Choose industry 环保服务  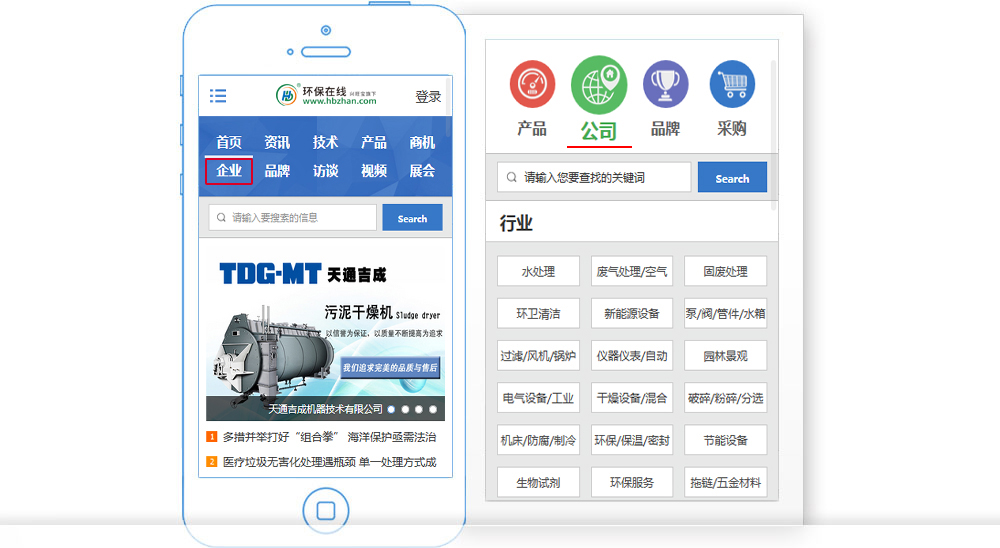pyautogui.click(x=632, y=482)
